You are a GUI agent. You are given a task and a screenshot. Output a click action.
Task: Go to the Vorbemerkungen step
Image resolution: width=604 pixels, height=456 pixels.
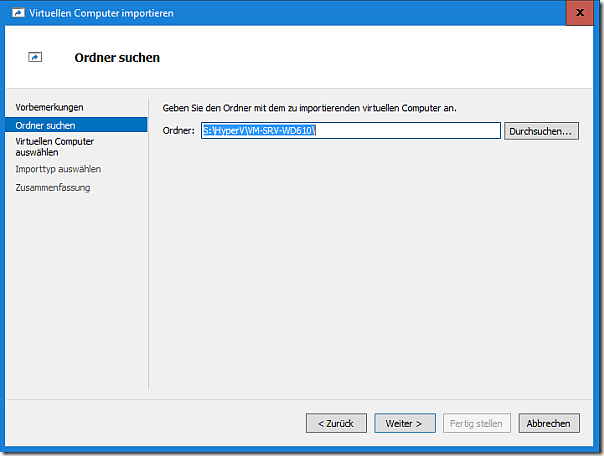(49, 107)
